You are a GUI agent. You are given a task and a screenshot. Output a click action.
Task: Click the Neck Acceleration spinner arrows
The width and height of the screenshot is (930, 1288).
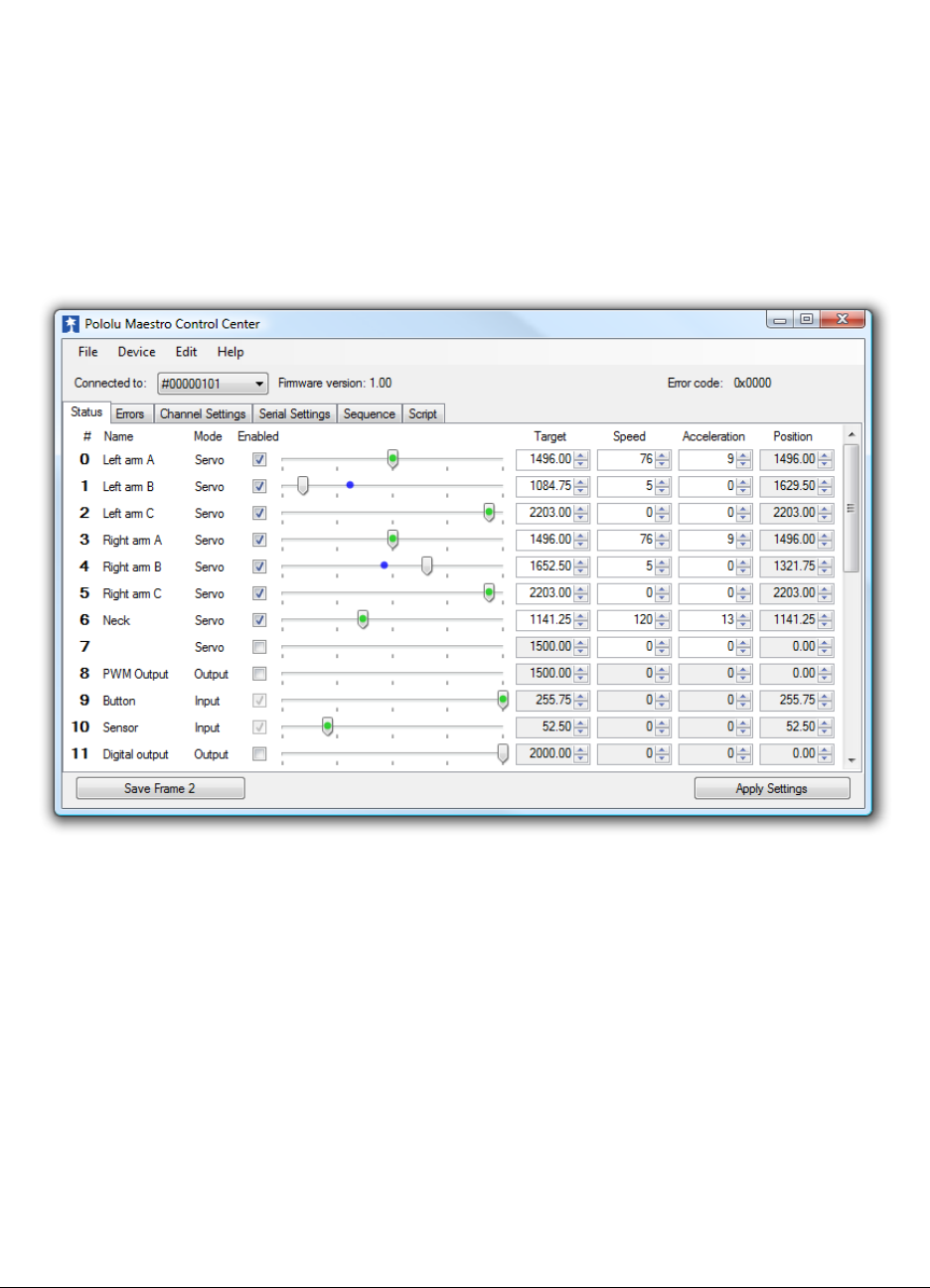pyautogui.click(x=743, y=621)
